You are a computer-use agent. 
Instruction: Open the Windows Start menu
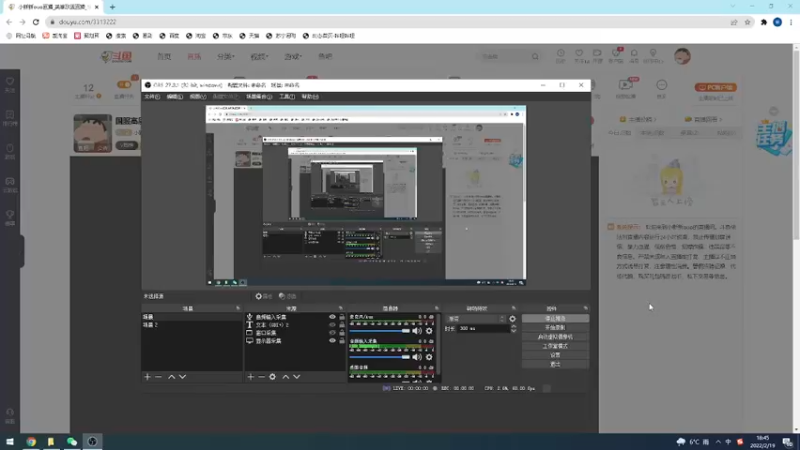pos(10,441)
